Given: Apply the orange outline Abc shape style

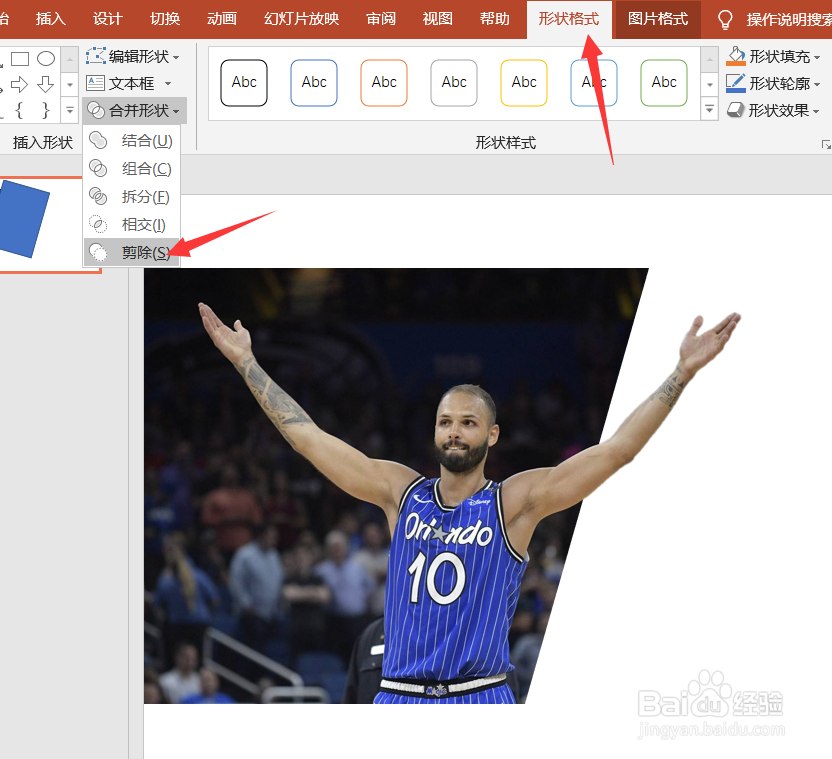Looking at the screenshot, I should (384, 83).
